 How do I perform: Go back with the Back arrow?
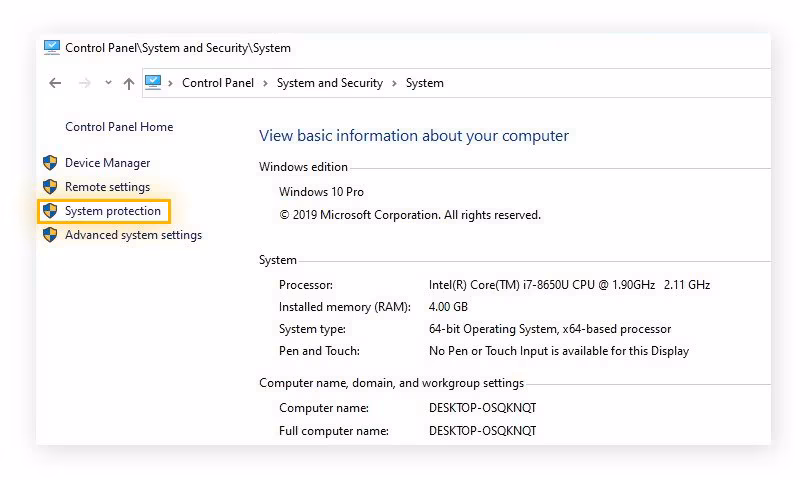[55, 83]
